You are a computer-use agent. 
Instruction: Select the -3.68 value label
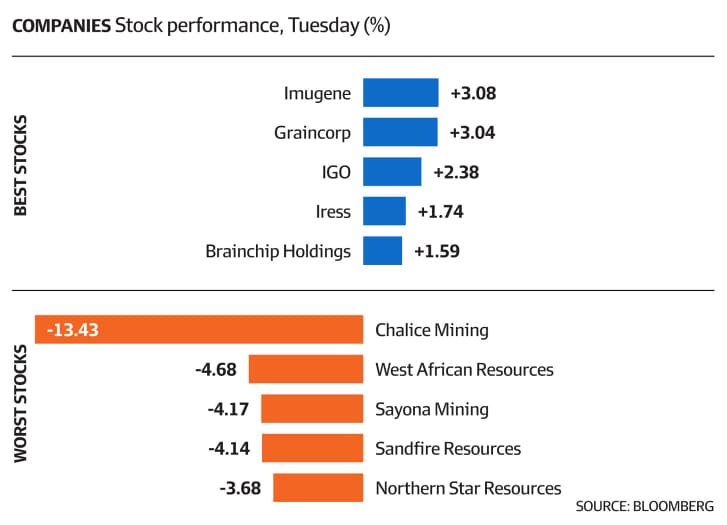240,488
